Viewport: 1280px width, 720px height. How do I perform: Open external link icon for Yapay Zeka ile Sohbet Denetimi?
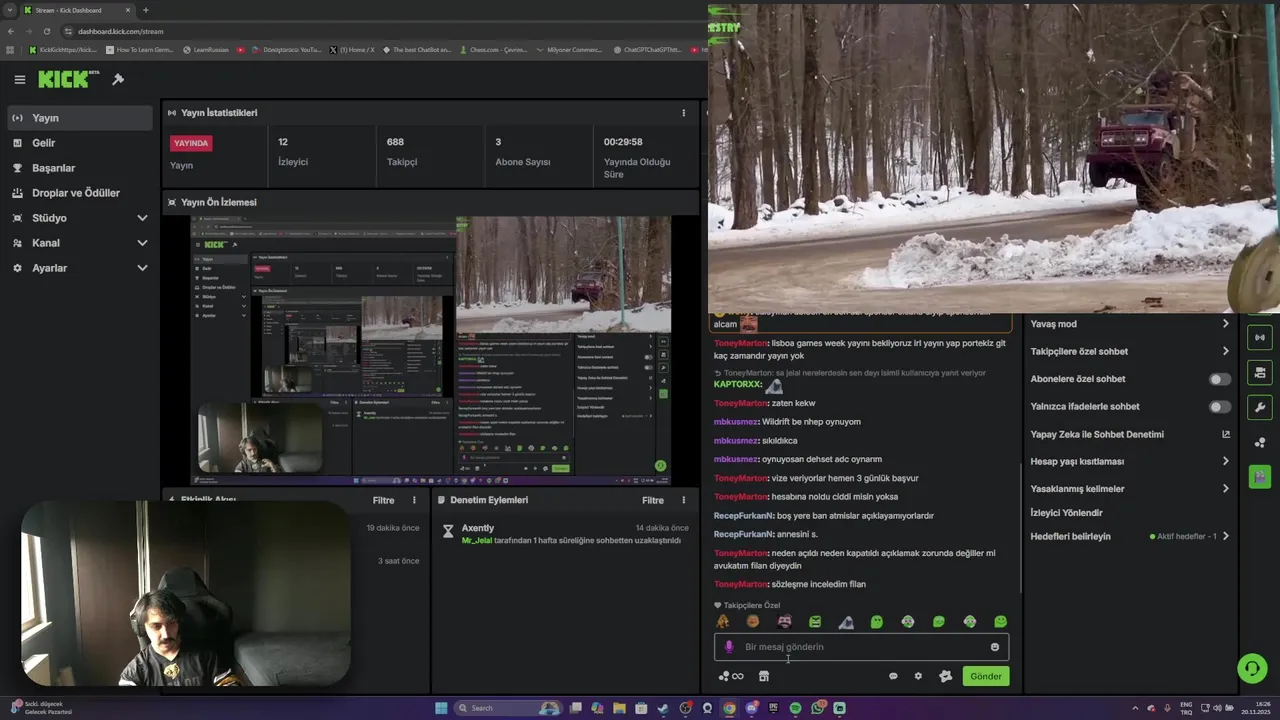click(x=1226, y=434)
